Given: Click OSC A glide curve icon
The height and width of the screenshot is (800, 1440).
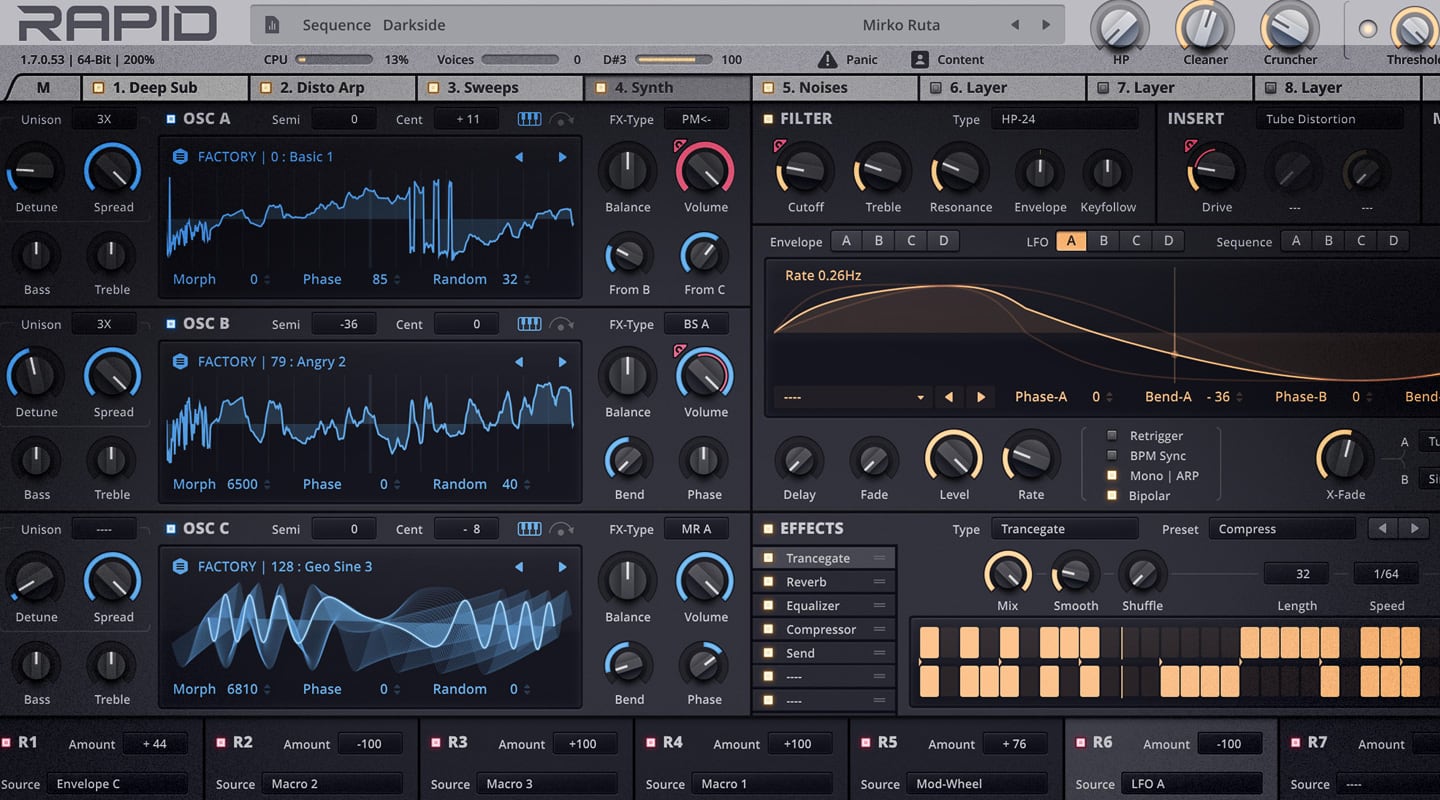Looking at the screenshot, I should click(x=563, y=120).
